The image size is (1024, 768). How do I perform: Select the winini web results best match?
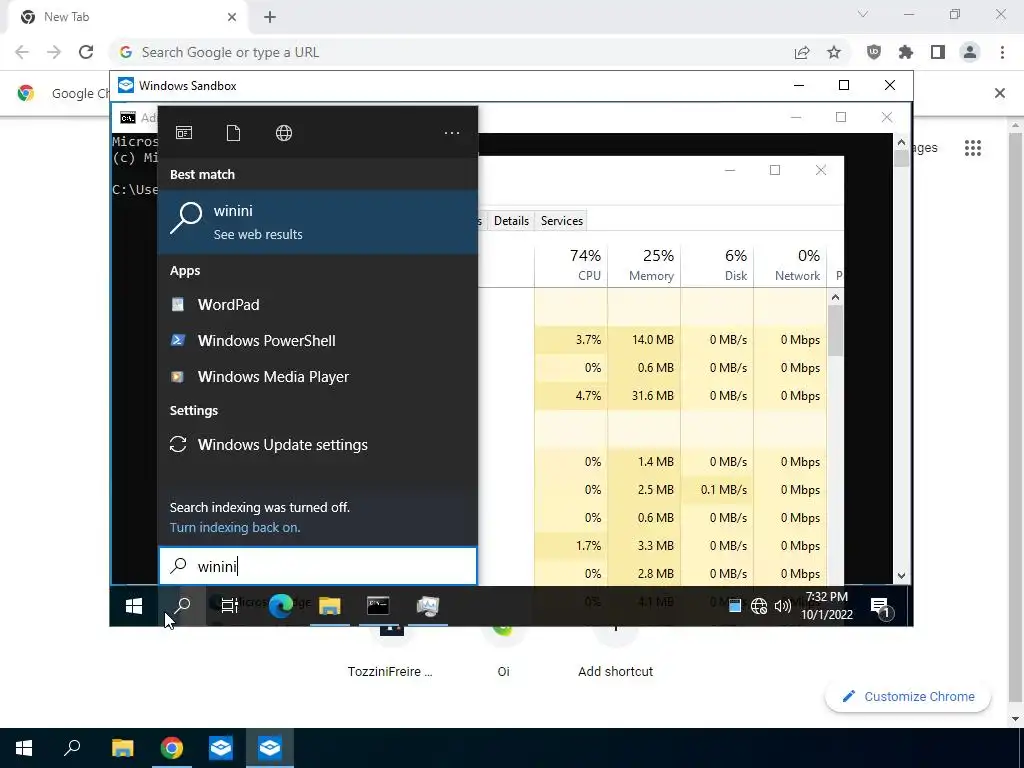317,222
